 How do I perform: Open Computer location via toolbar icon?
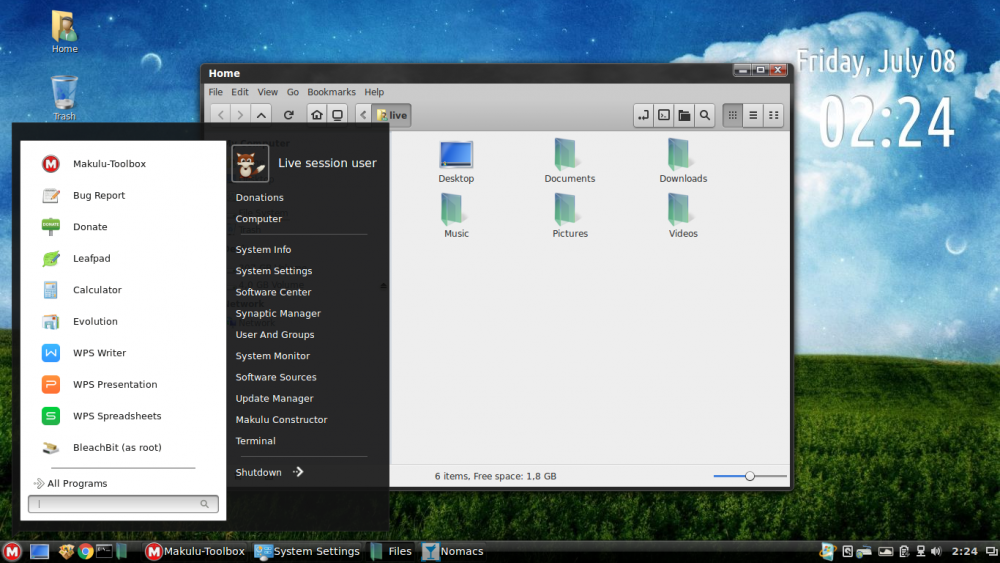pos(337,115)
